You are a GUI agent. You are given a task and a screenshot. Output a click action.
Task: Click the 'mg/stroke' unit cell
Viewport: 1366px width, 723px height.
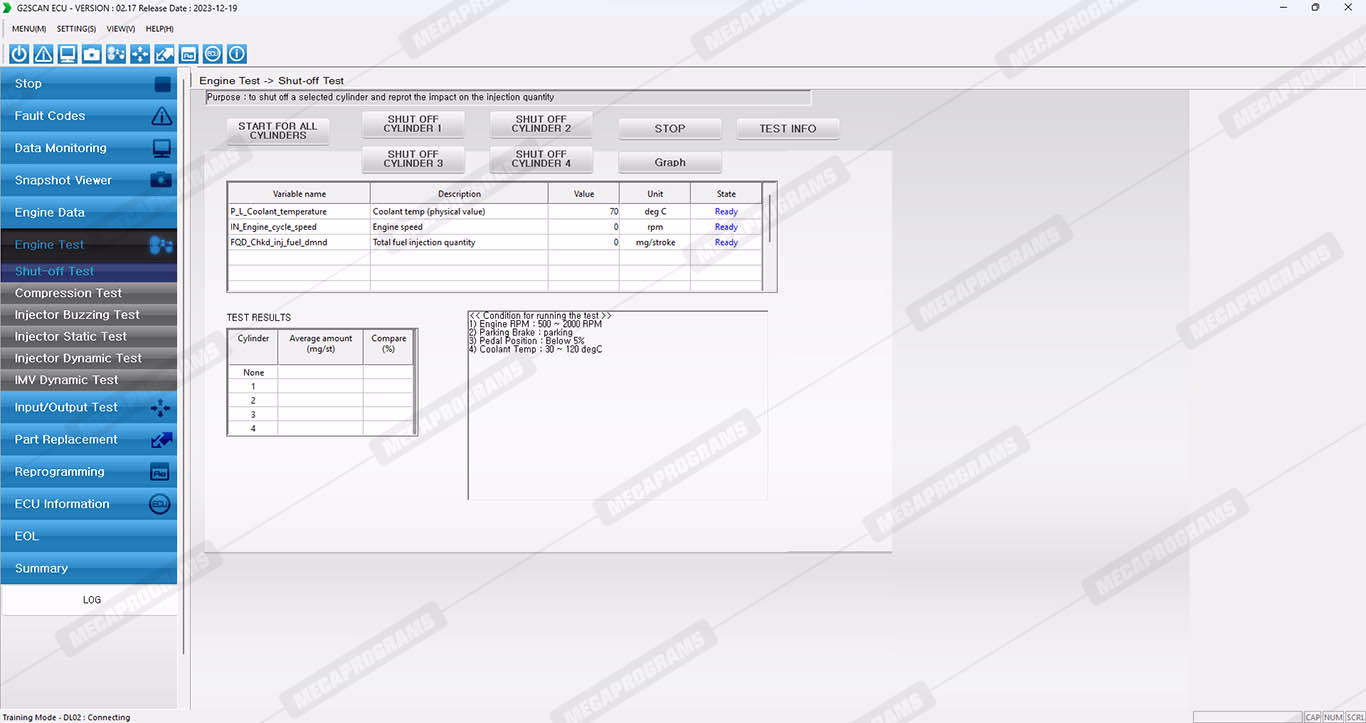pos(655,242)
